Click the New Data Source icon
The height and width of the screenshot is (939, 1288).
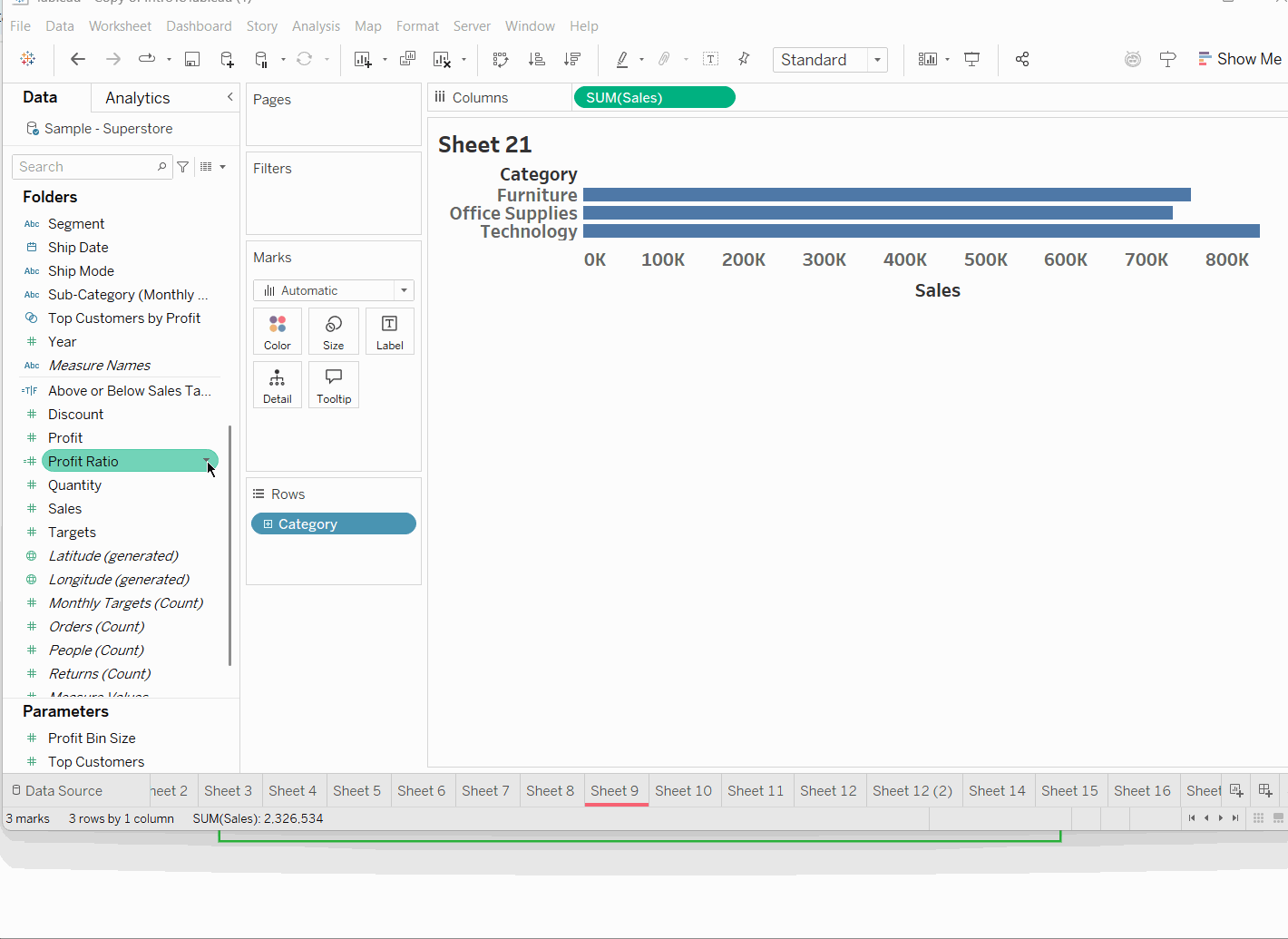227,59
